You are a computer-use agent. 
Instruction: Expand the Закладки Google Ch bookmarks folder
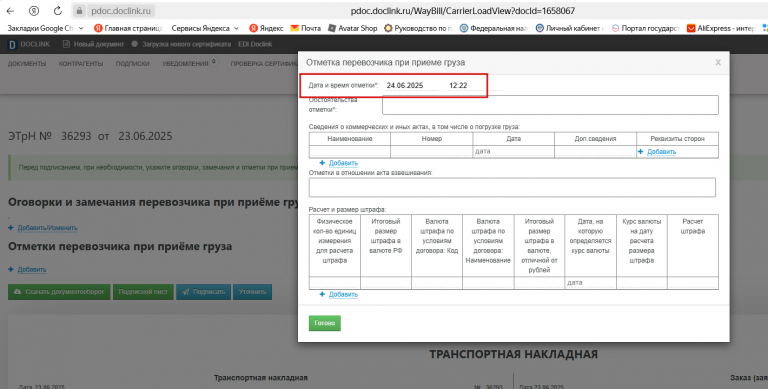point(46,28)
